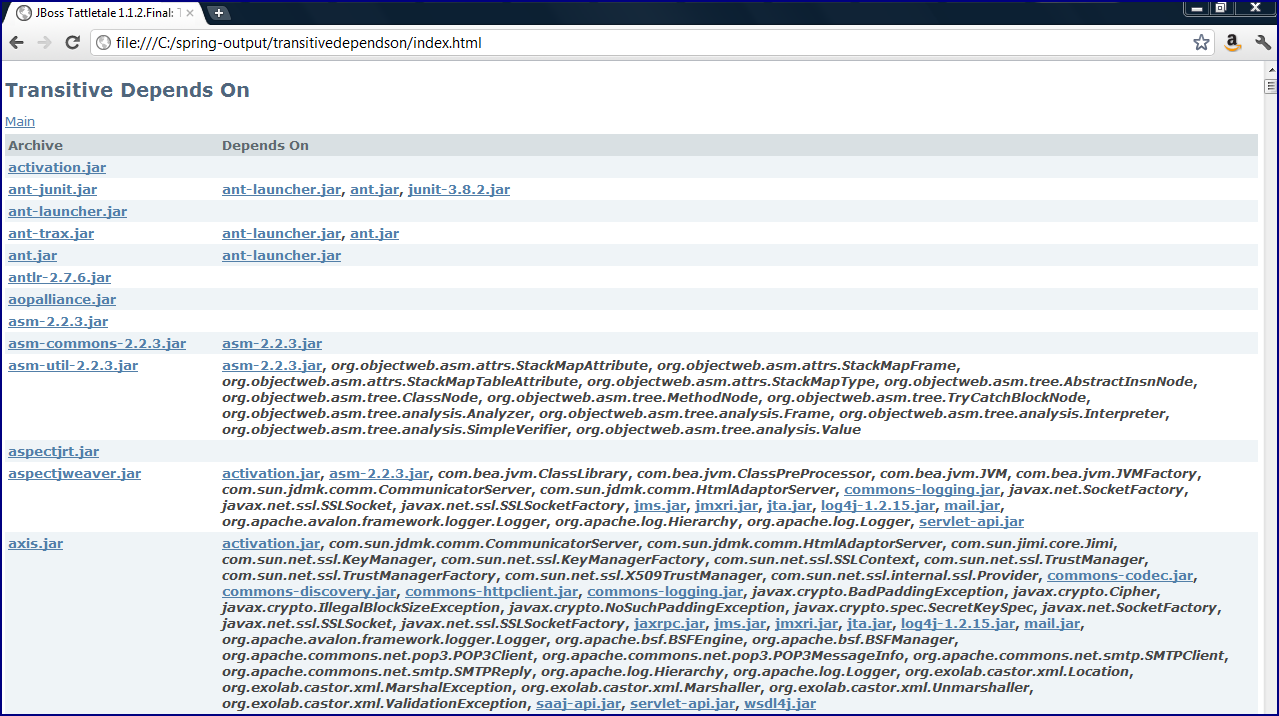1279x716 pixels.
Task: Open commons-logging.jar in aspectjweaver row
Action: point(922,489)
